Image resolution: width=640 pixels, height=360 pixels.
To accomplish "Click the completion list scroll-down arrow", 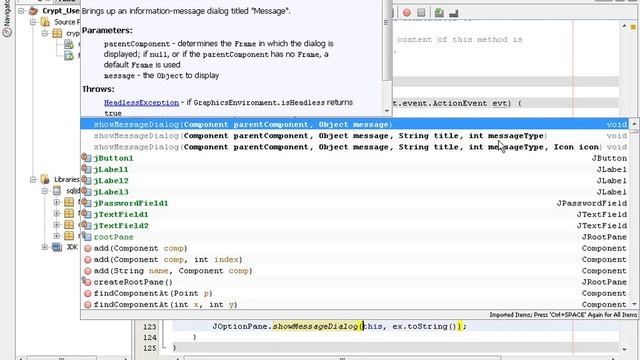I will coord(634,304).
